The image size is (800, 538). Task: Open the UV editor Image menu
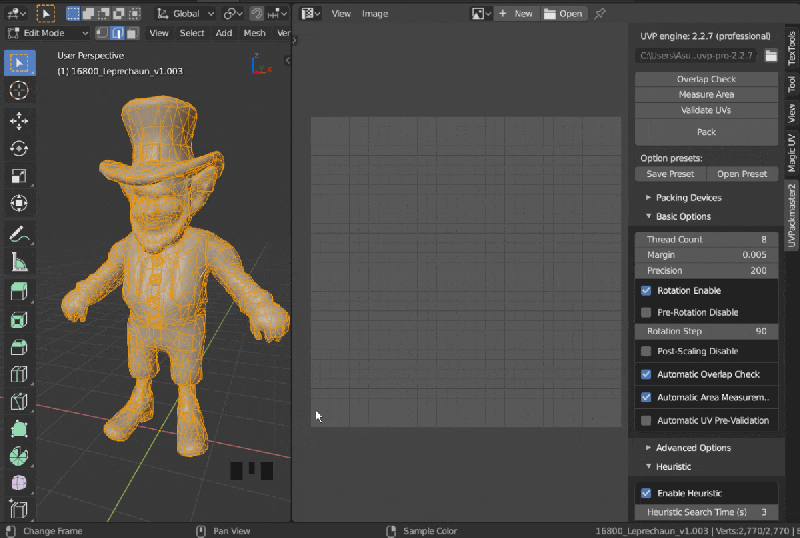tap(375, 14)
